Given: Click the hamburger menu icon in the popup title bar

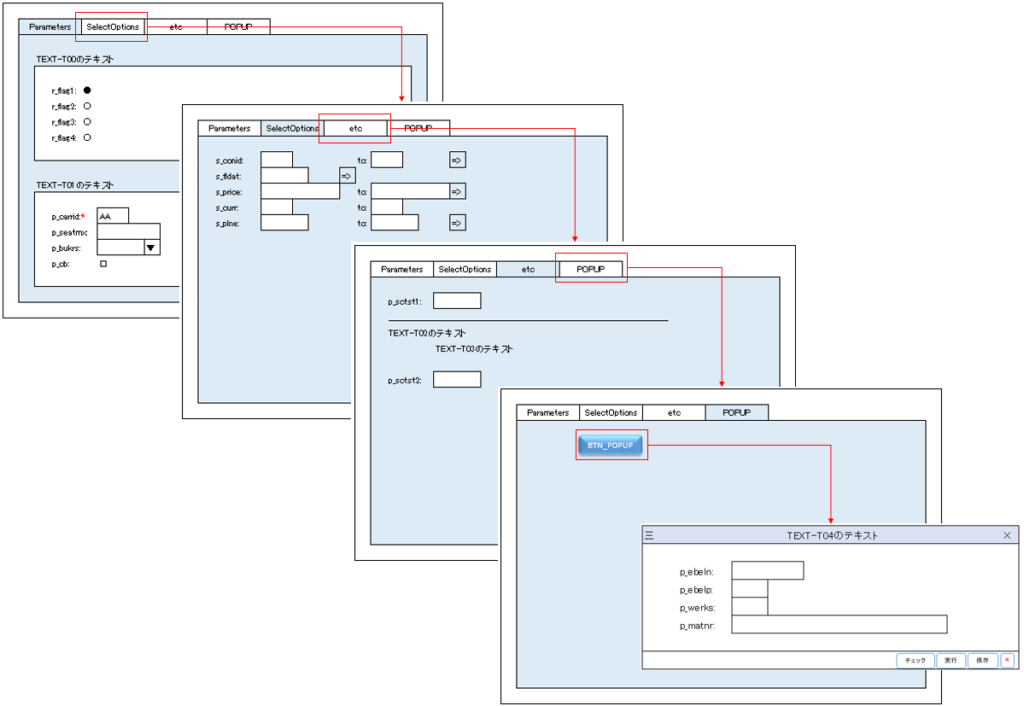Looking at the screenshot, I should (649, 536).
